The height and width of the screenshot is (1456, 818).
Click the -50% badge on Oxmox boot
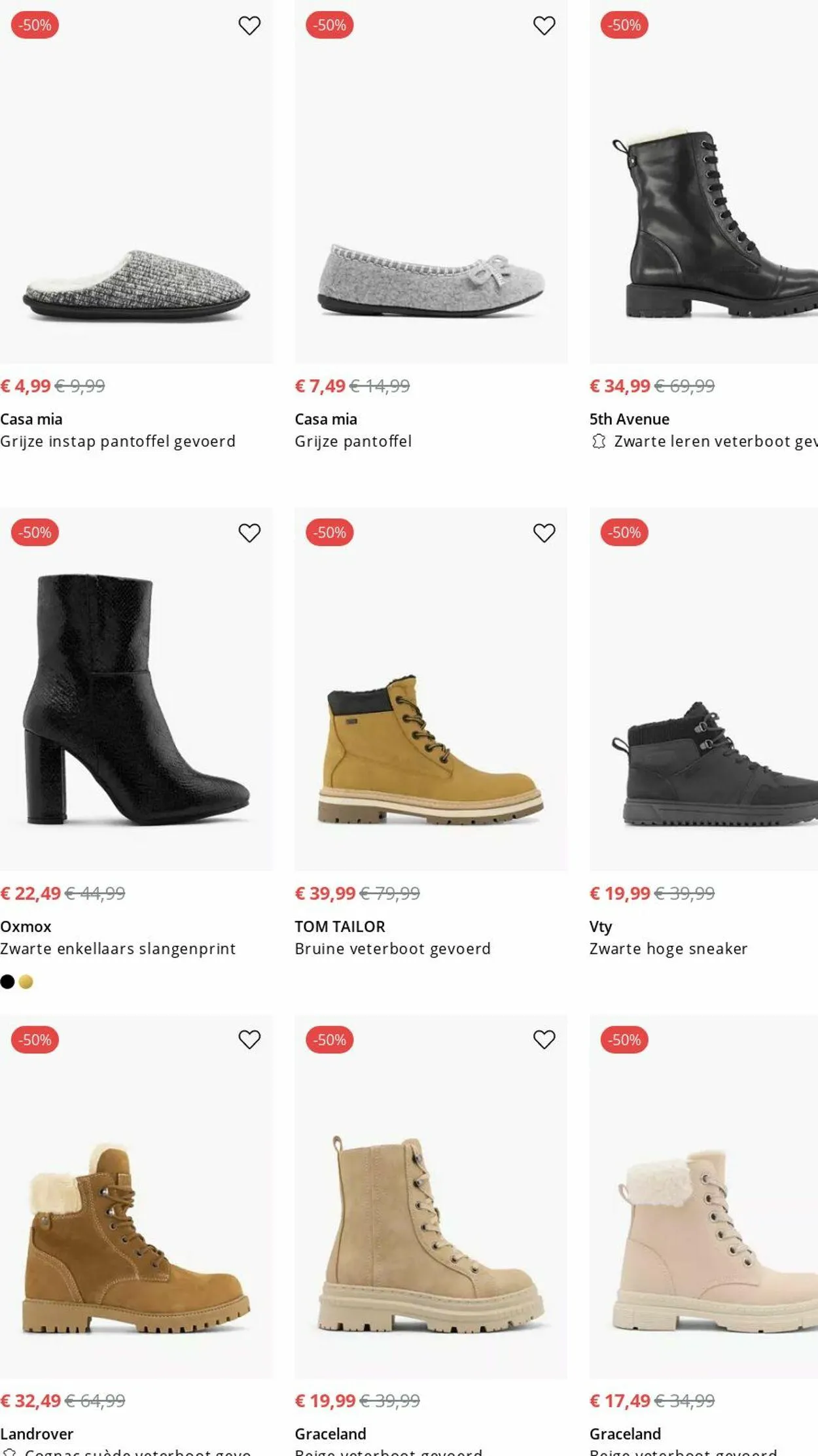coord(35,532)
